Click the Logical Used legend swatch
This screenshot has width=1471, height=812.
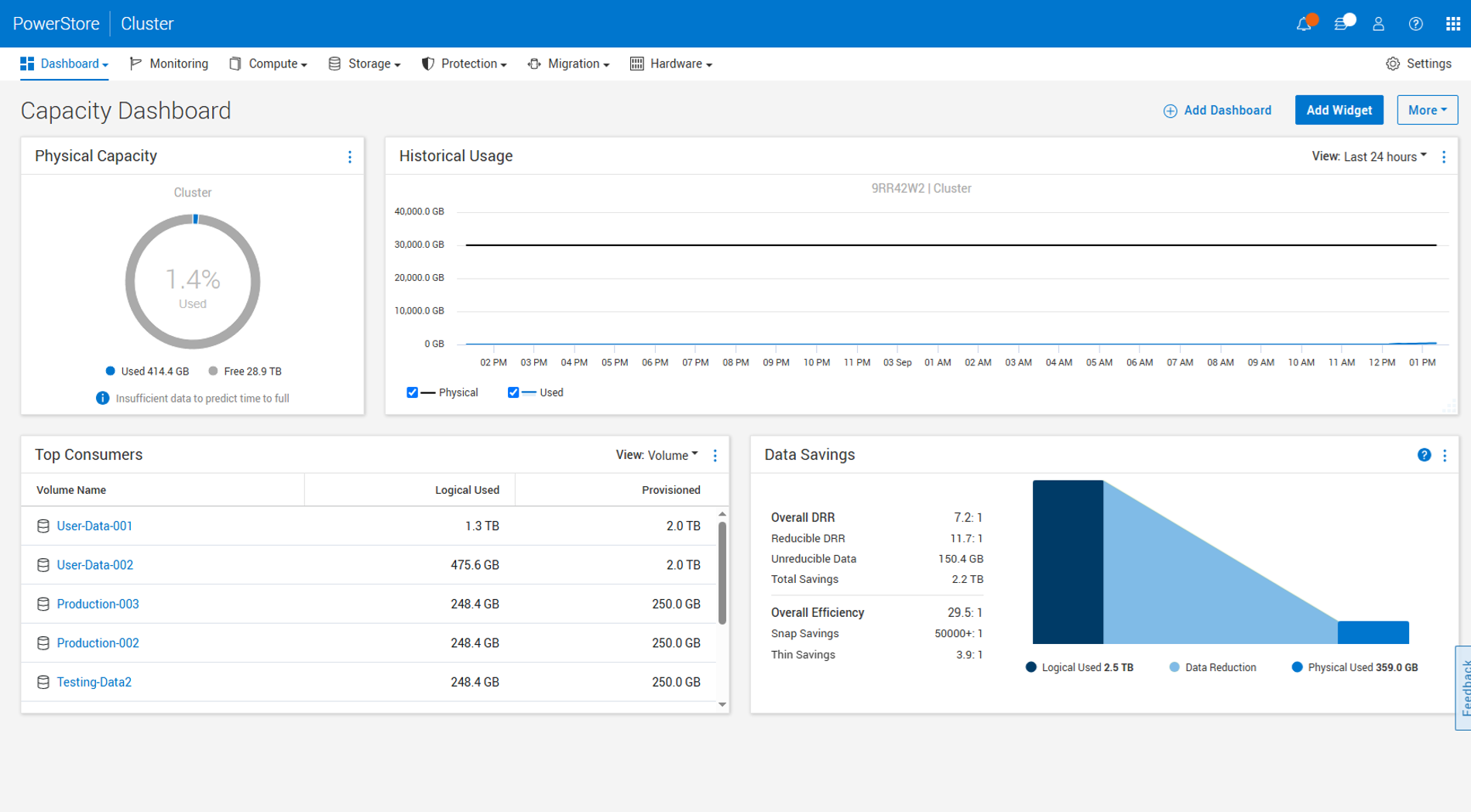coord(1030,667)
